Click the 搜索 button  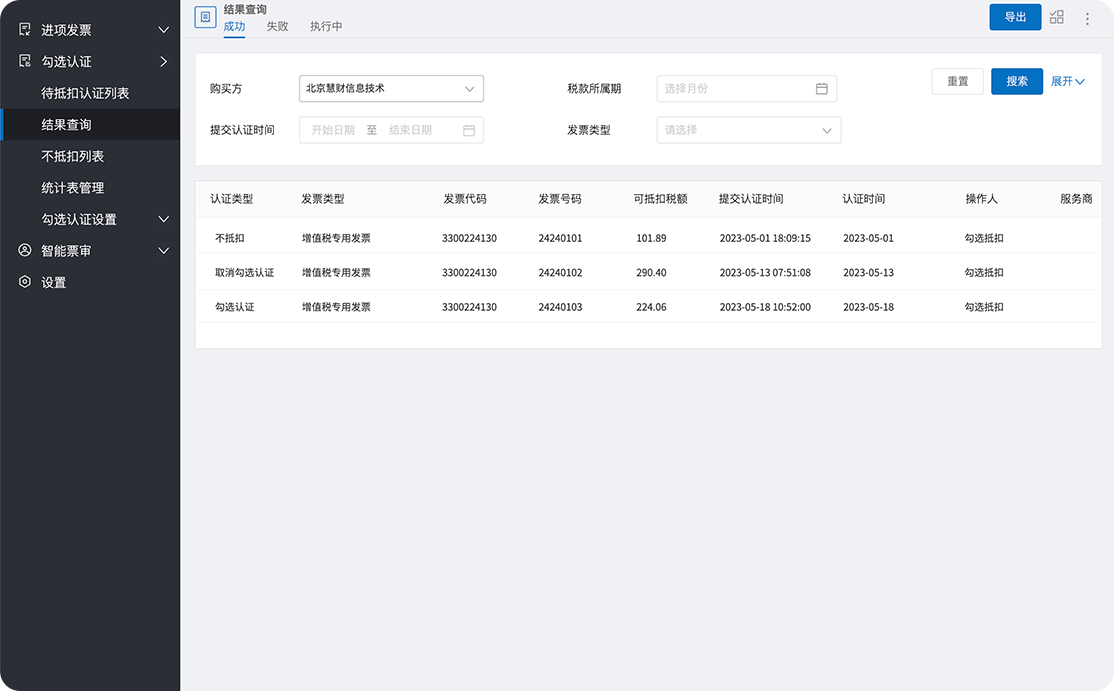click(x=1017, y=81)
